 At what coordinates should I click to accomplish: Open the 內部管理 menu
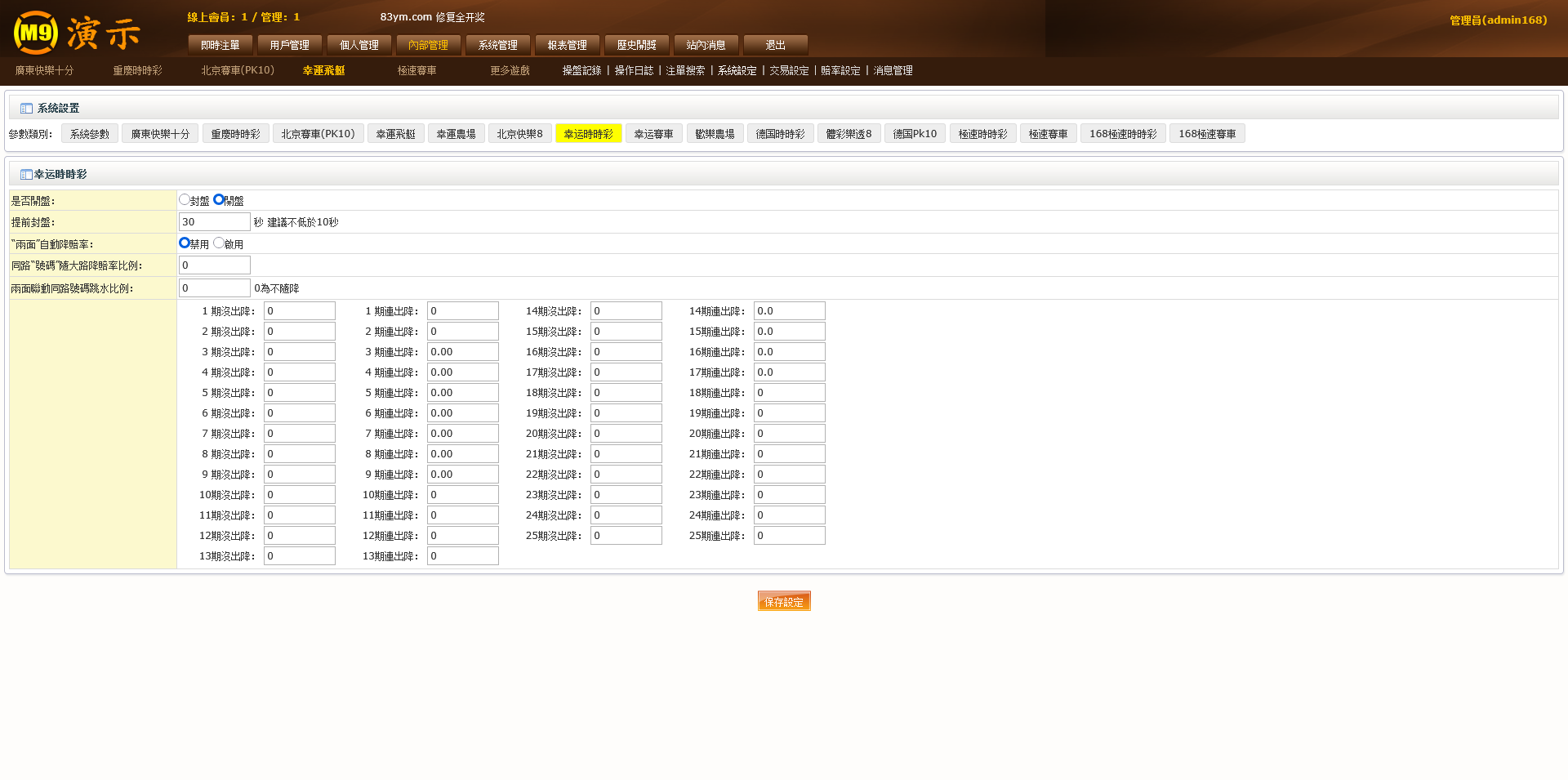tap(428, 45)
